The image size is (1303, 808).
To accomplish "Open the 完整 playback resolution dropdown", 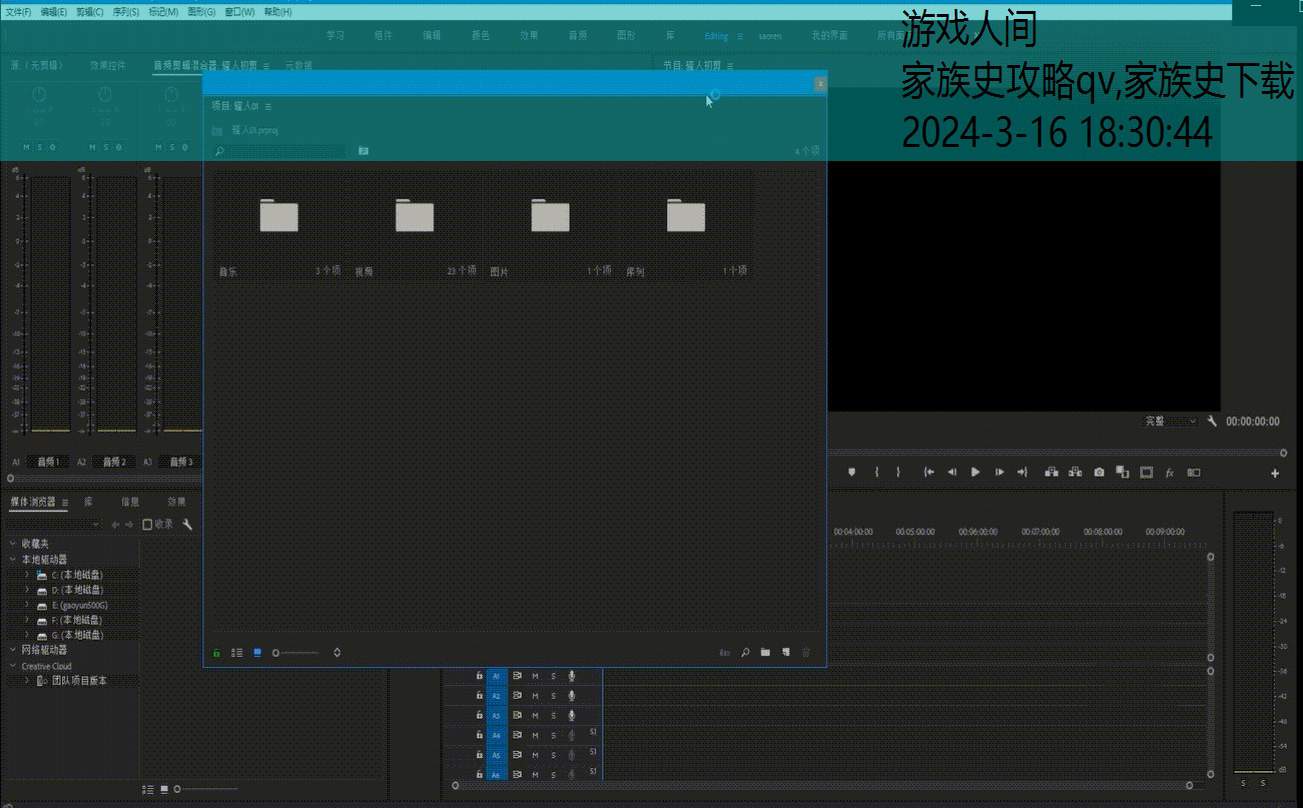I will (x=1171, y=421).
